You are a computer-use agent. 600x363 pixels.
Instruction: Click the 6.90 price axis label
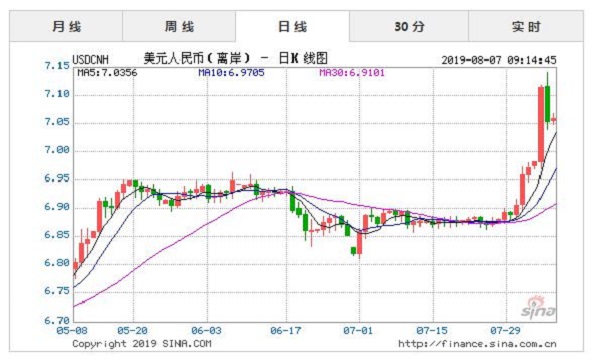(x=57, y=207)
